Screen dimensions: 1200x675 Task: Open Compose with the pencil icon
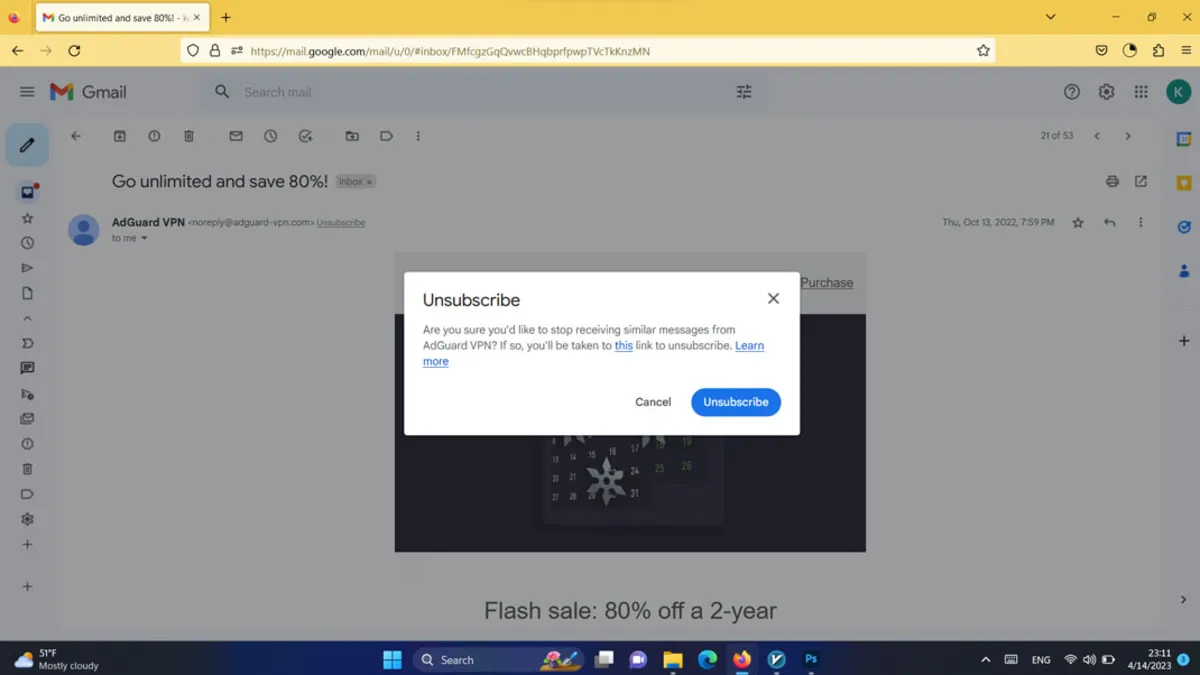(27, 144)
